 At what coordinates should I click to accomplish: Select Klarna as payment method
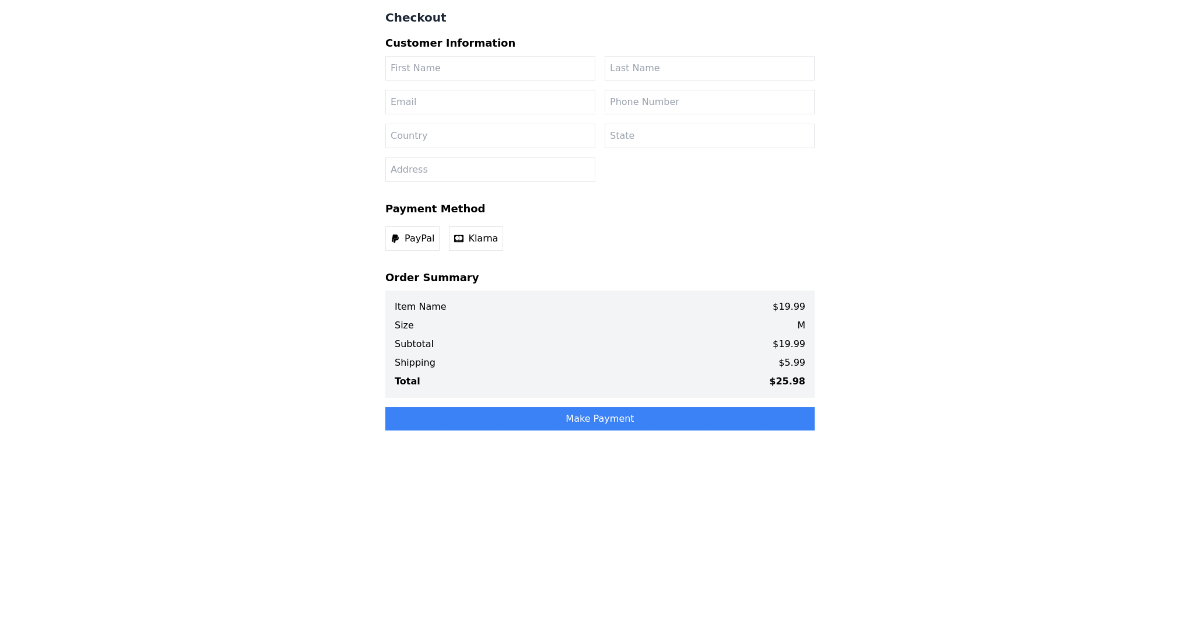pyautogui.click(x=475, y=238)
